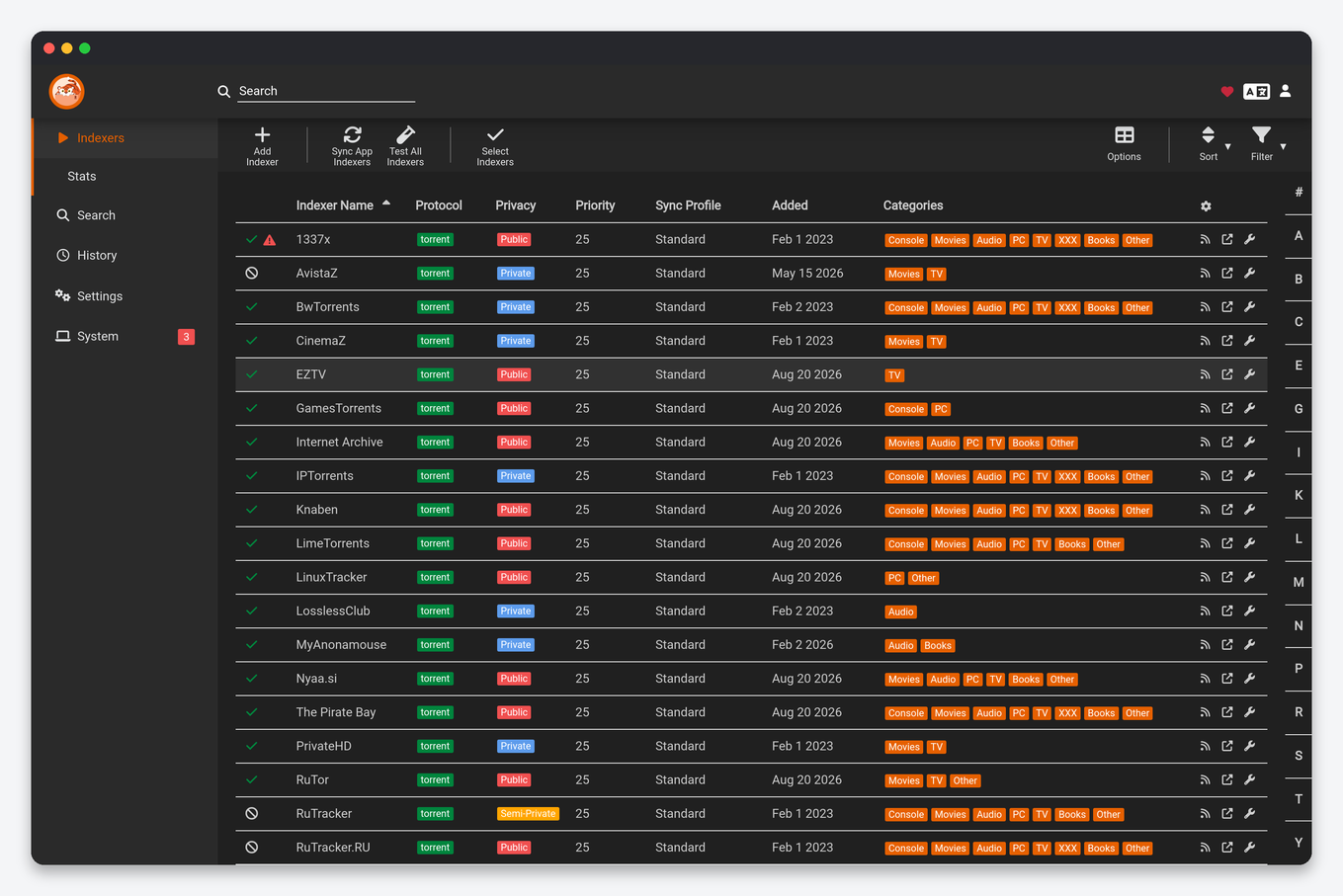Sort by Protocol column header

point(439,205)
